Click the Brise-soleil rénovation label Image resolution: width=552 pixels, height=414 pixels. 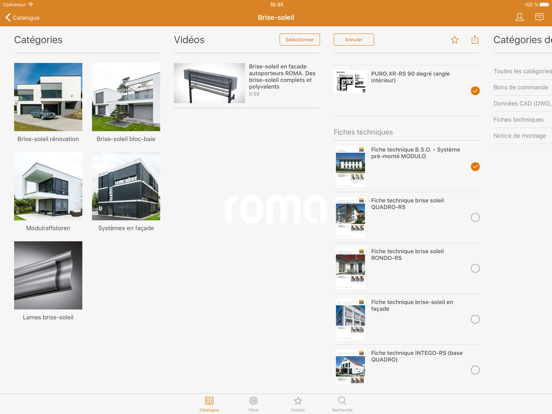(x=48, y=139)
